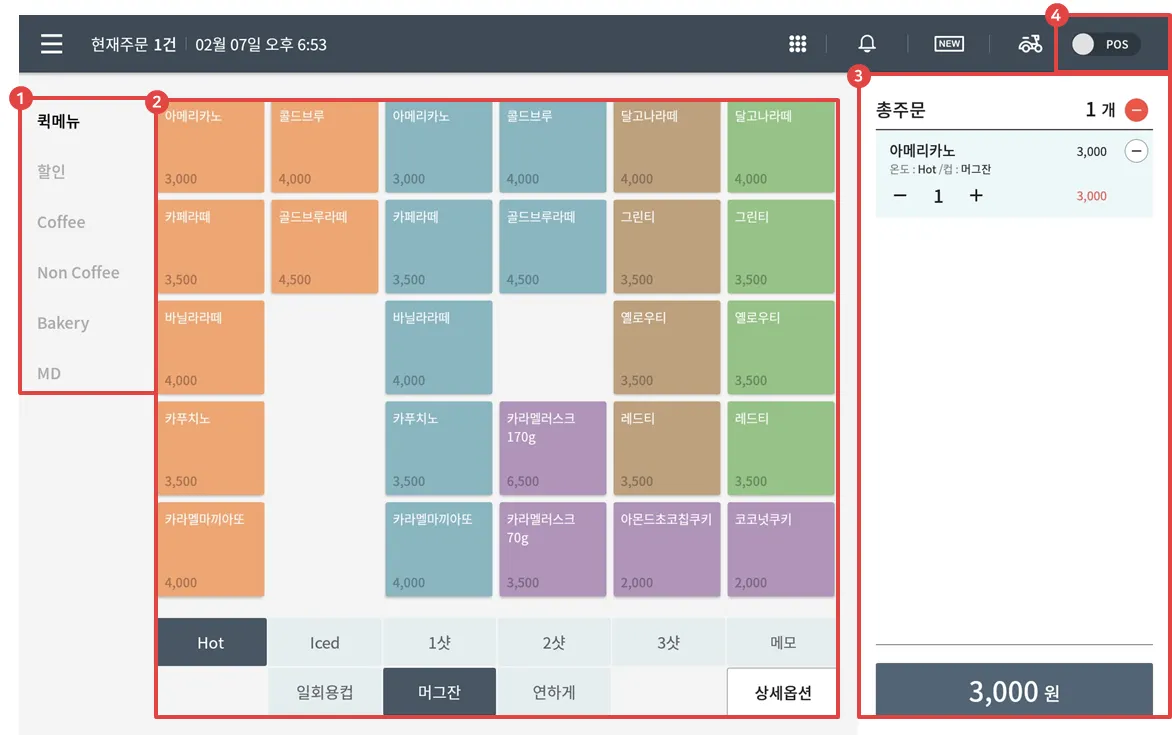Add 카라멜러스크 170g tile
1172x735 pixels.
[x=552, y=449]
